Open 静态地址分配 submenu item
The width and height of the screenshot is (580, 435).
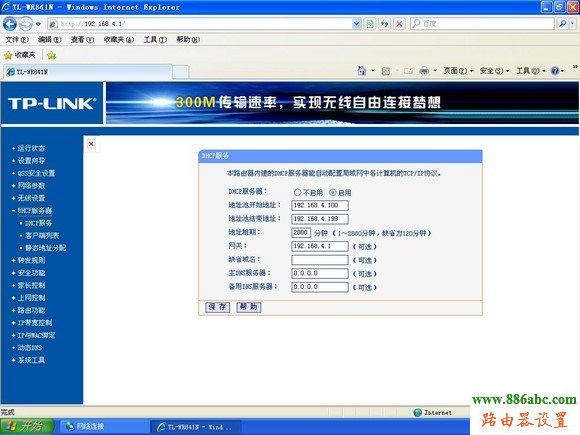pyautogui.click(x=45, y=248)
